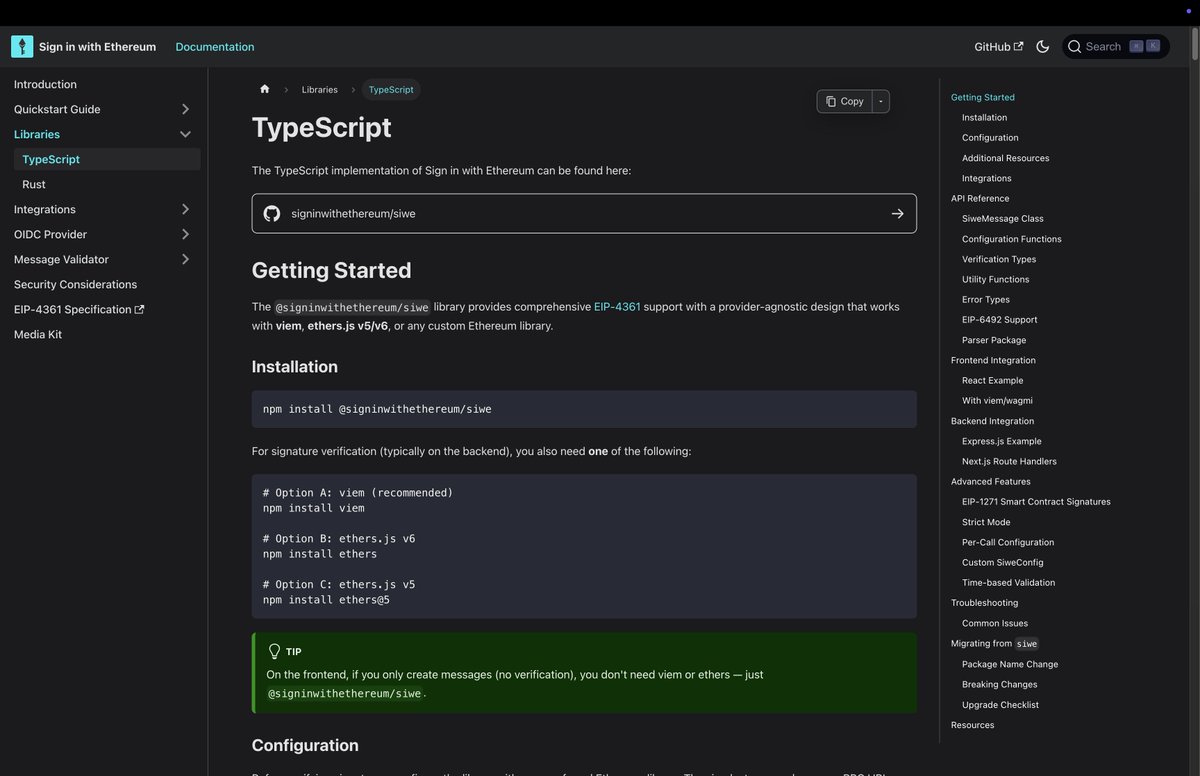
Task: Jump to Per-Call Configuration in contents
Action: click(x=1008, y=542)
